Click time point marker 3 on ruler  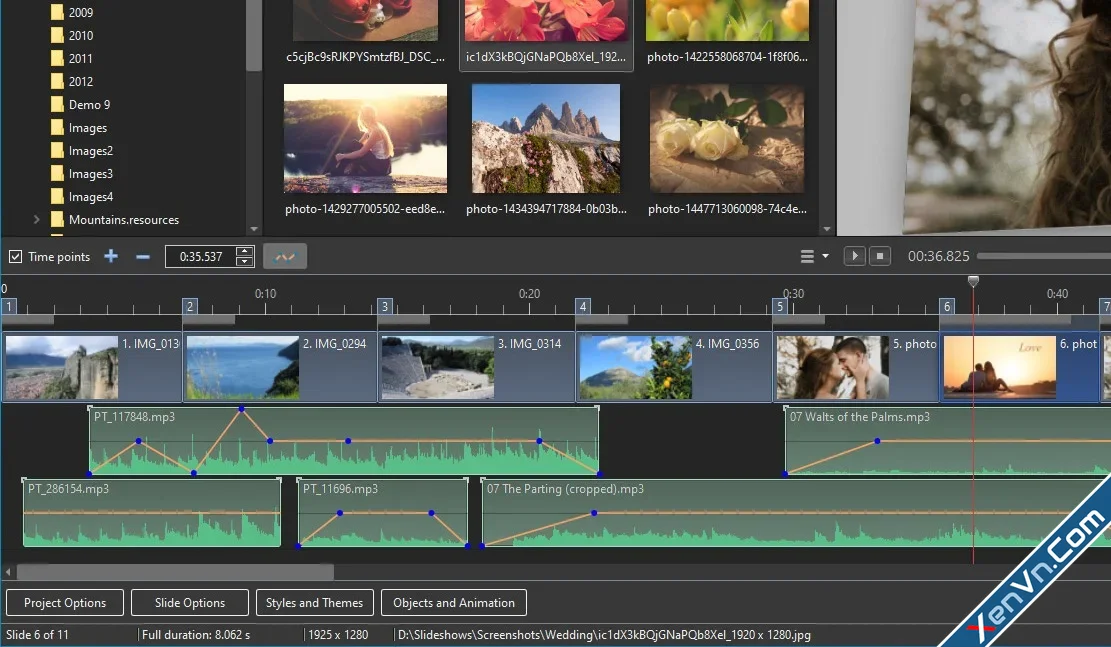[x=385, y=306]
